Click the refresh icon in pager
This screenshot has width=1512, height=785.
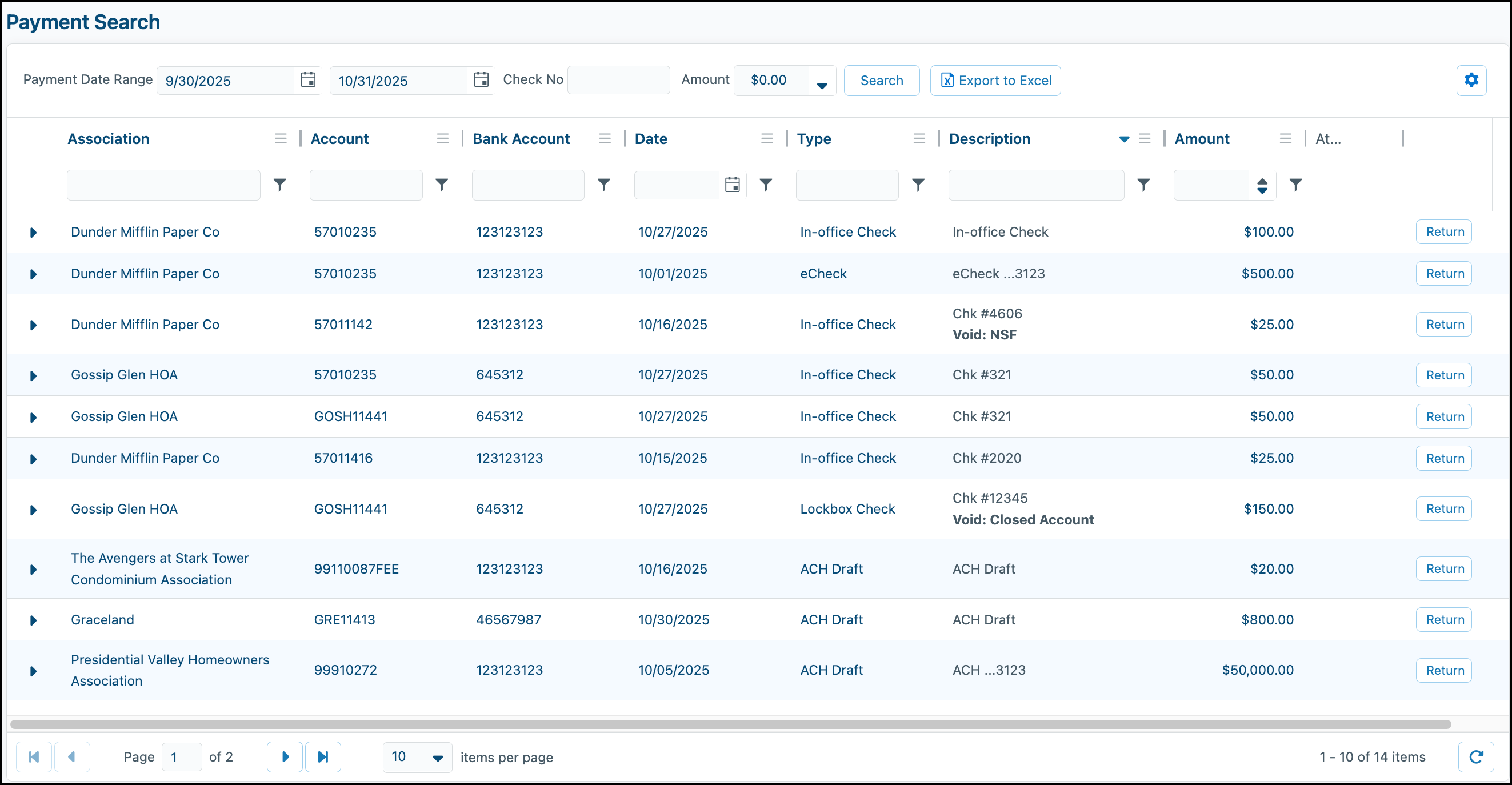pos(1476,757)
